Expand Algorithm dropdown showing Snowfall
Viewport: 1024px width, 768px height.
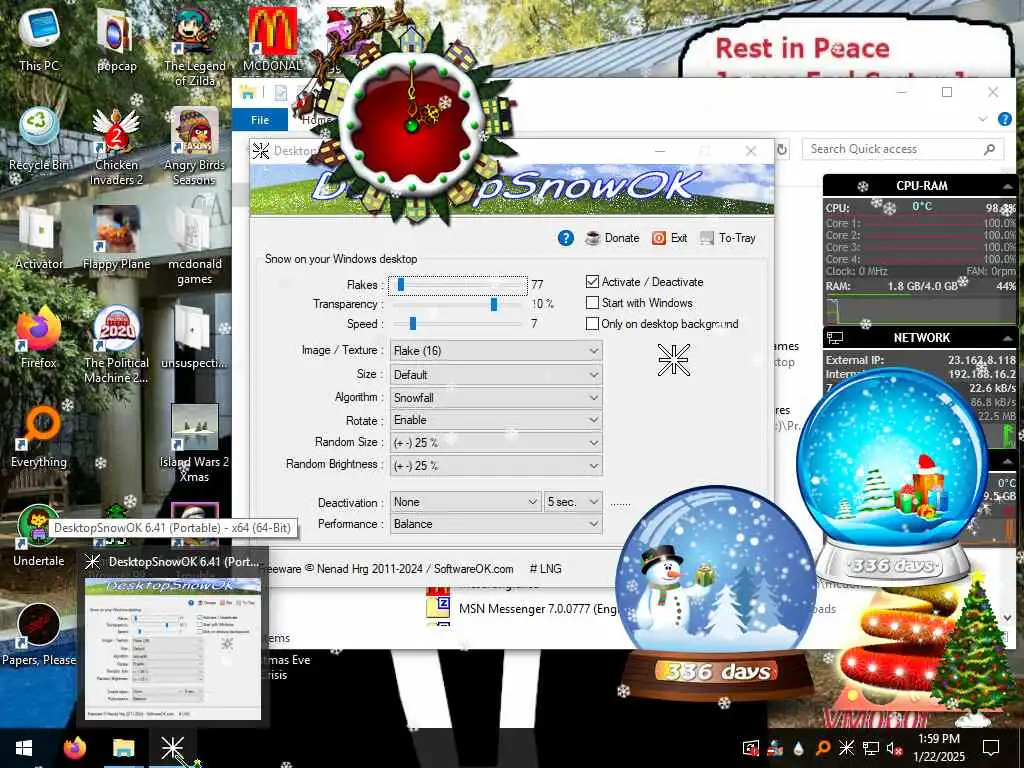[x=496, y=398]
